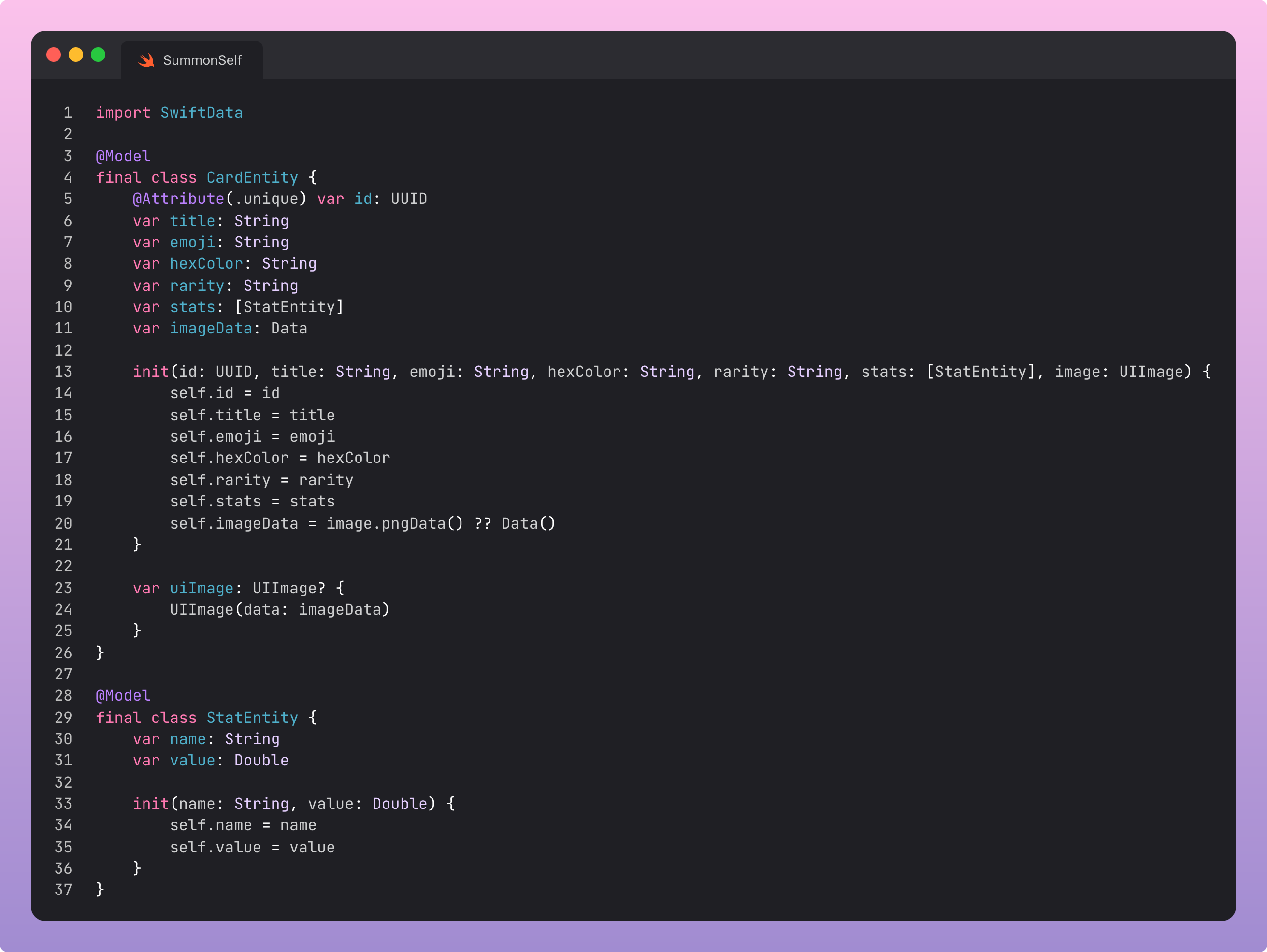Click 'self.stats = stats' on line 19
The height and width of the screenshot is (952, 1267).
coord(252,501)
